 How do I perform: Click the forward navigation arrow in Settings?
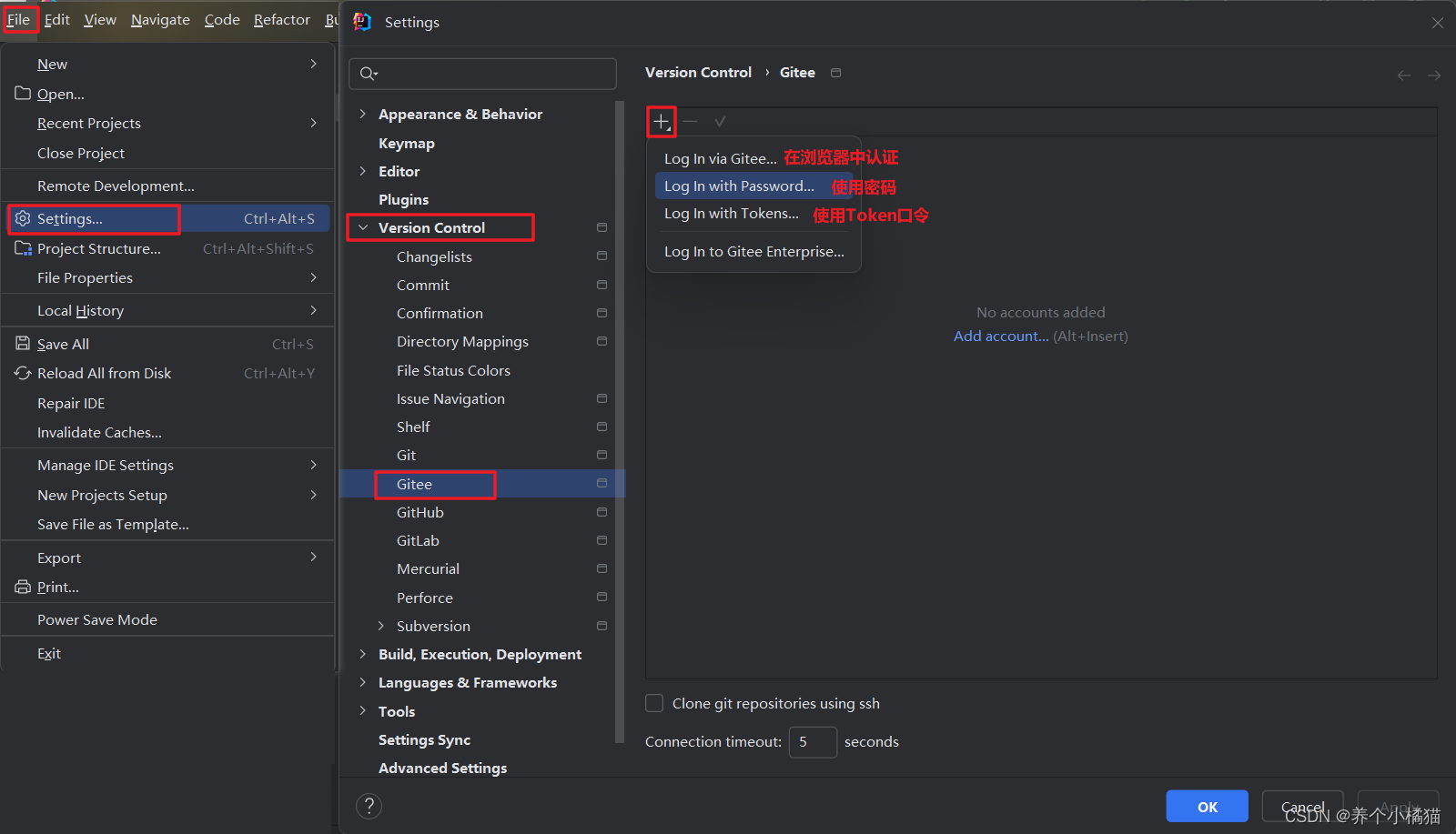pyautogui.click(x=1434, y=75)
